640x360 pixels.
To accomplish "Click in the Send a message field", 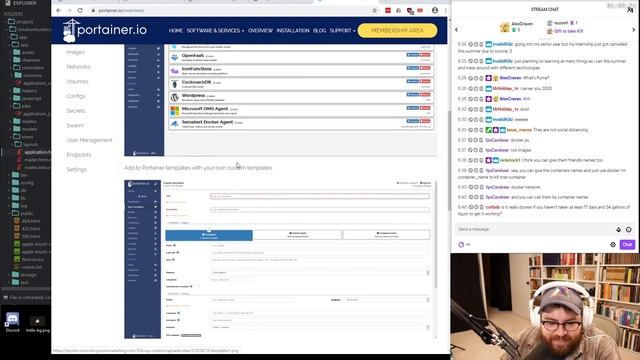I will coord(535,229).
